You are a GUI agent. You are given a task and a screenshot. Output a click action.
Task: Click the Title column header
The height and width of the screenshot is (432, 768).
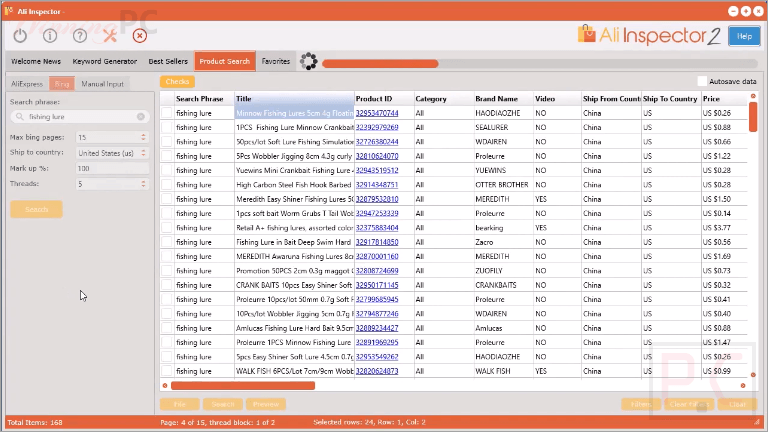(x=294, y=98)
